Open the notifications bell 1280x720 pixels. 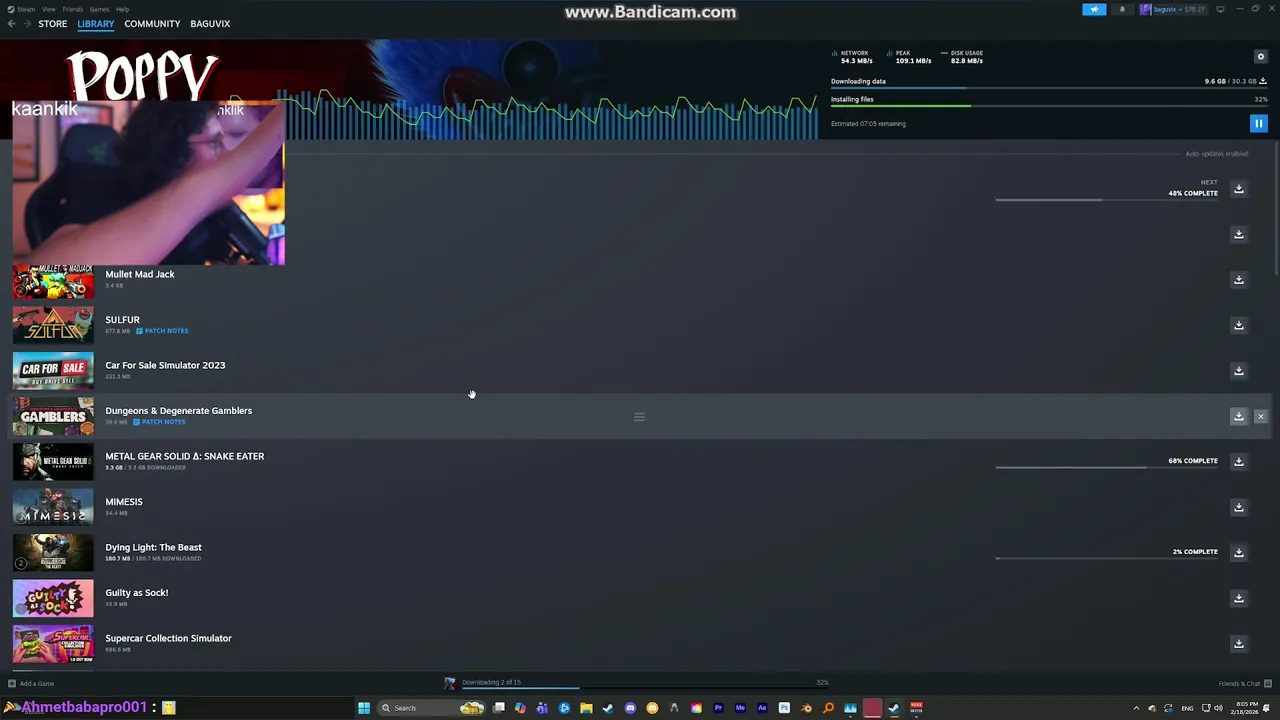(1121, 9)
